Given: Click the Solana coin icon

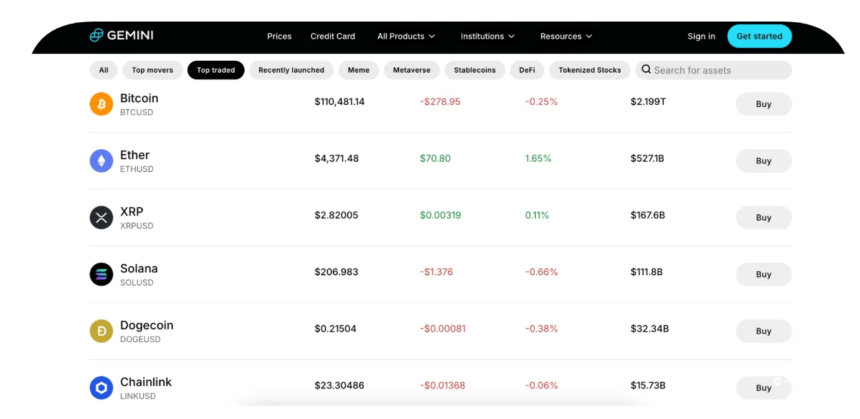Looking at the screenshot, I should (x=101, y=274).
